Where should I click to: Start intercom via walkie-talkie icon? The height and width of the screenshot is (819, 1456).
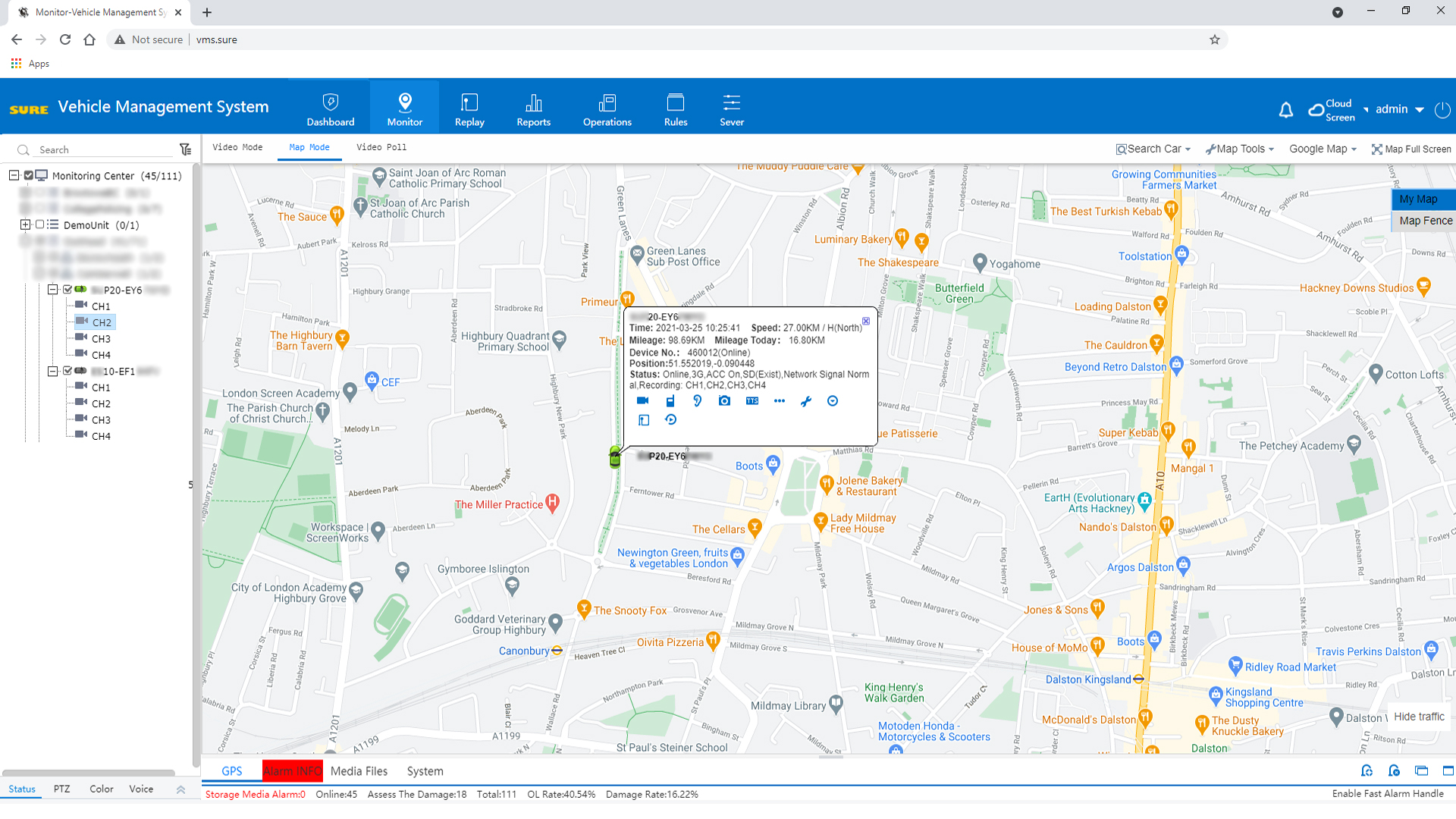[670, 400]
